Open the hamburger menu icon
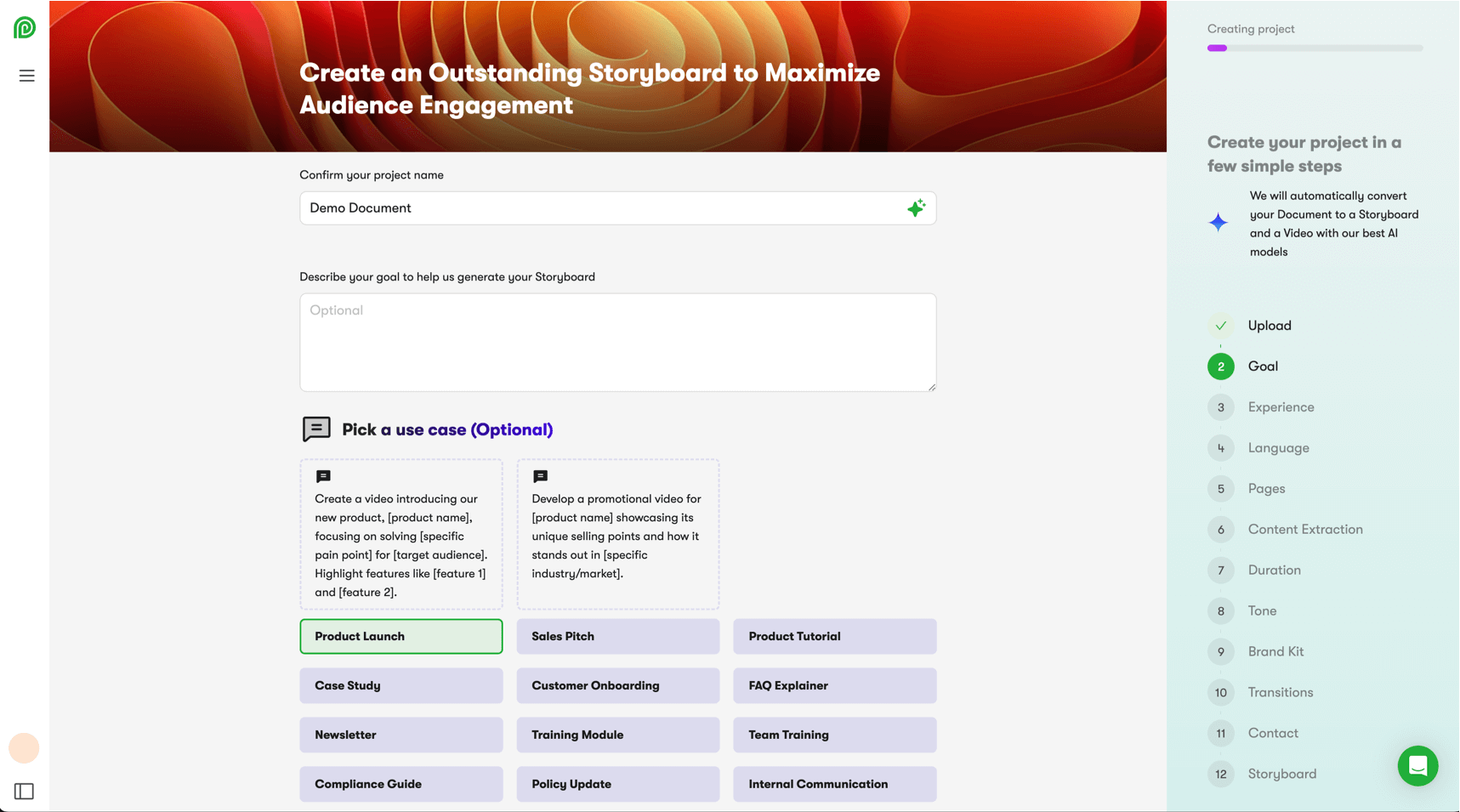This screenshot has width=1460, height=812. click(27, 76)
